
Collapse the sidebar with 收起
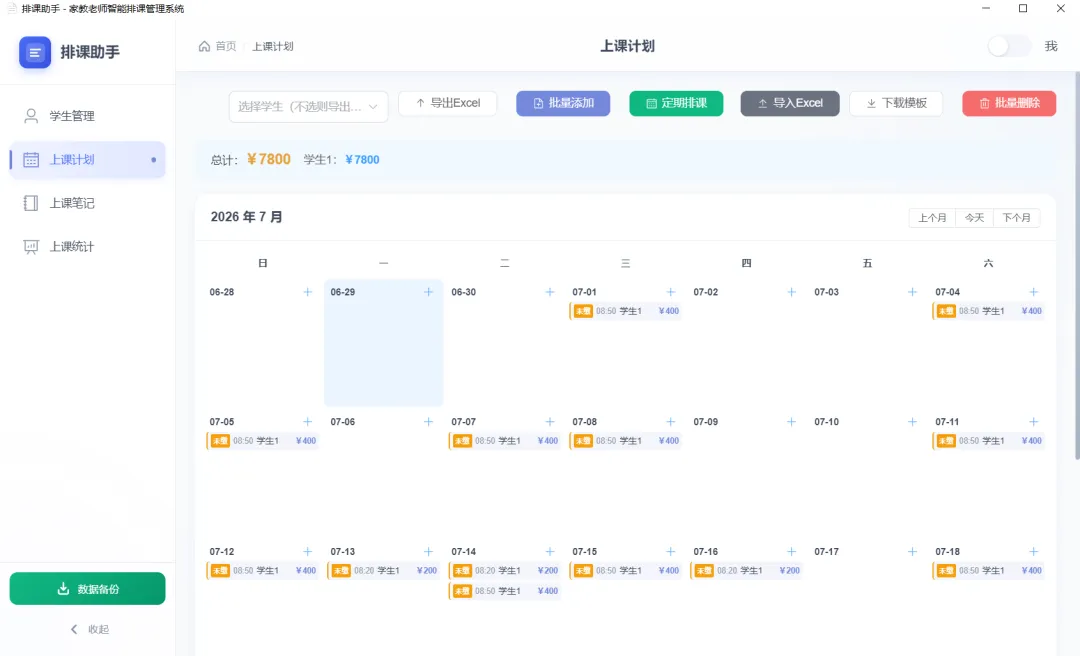90,629
